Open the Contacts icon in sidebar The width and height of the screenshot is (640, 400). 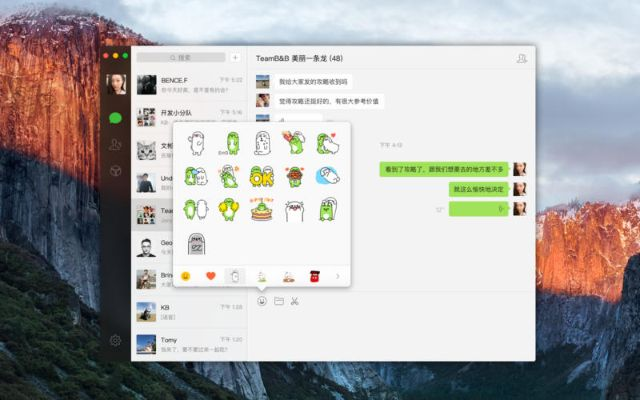pos(116,145)
